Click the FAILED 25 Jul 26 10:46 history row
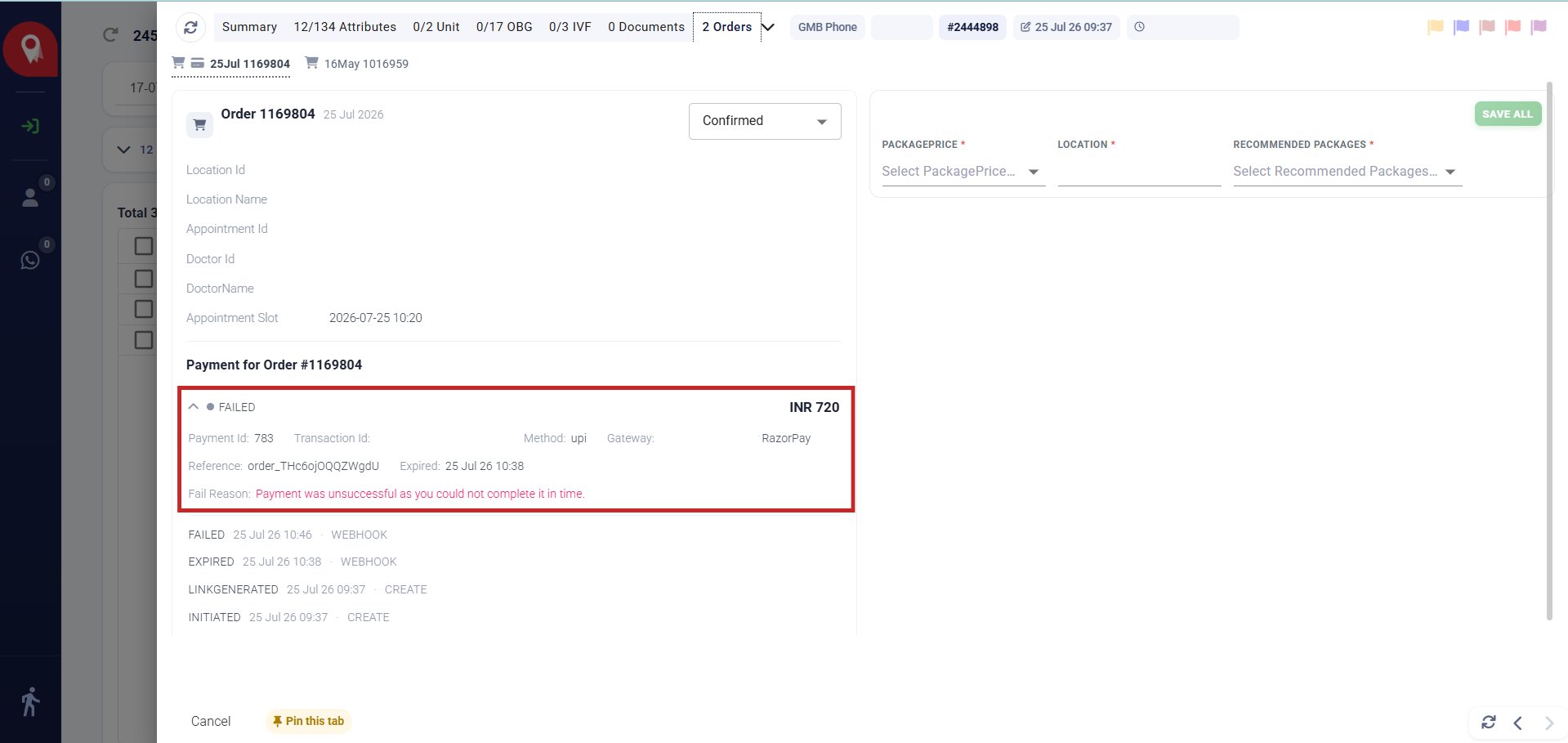 288,535
